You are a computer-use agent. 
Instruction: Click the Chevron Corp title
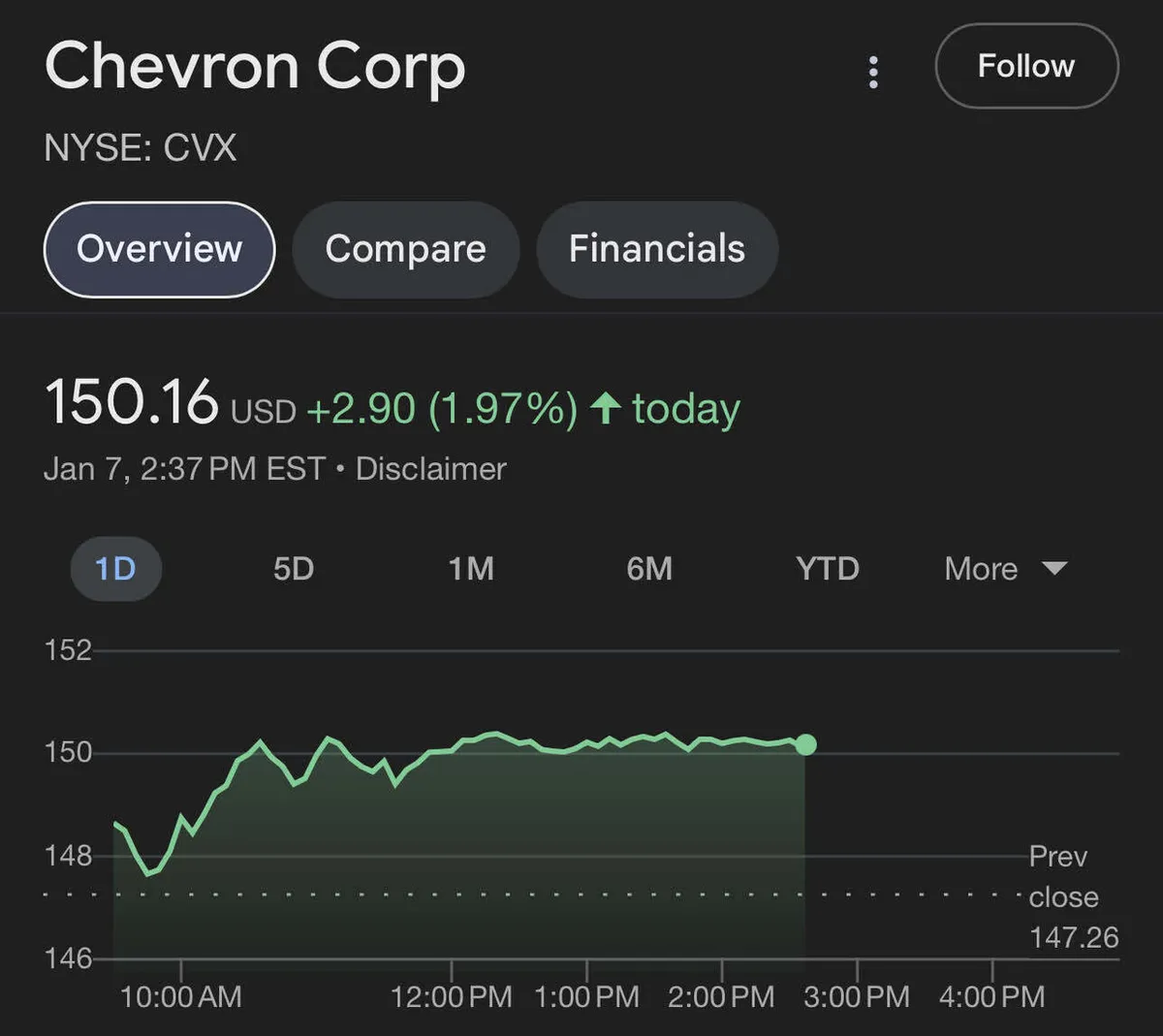click(x=255, y=68)
